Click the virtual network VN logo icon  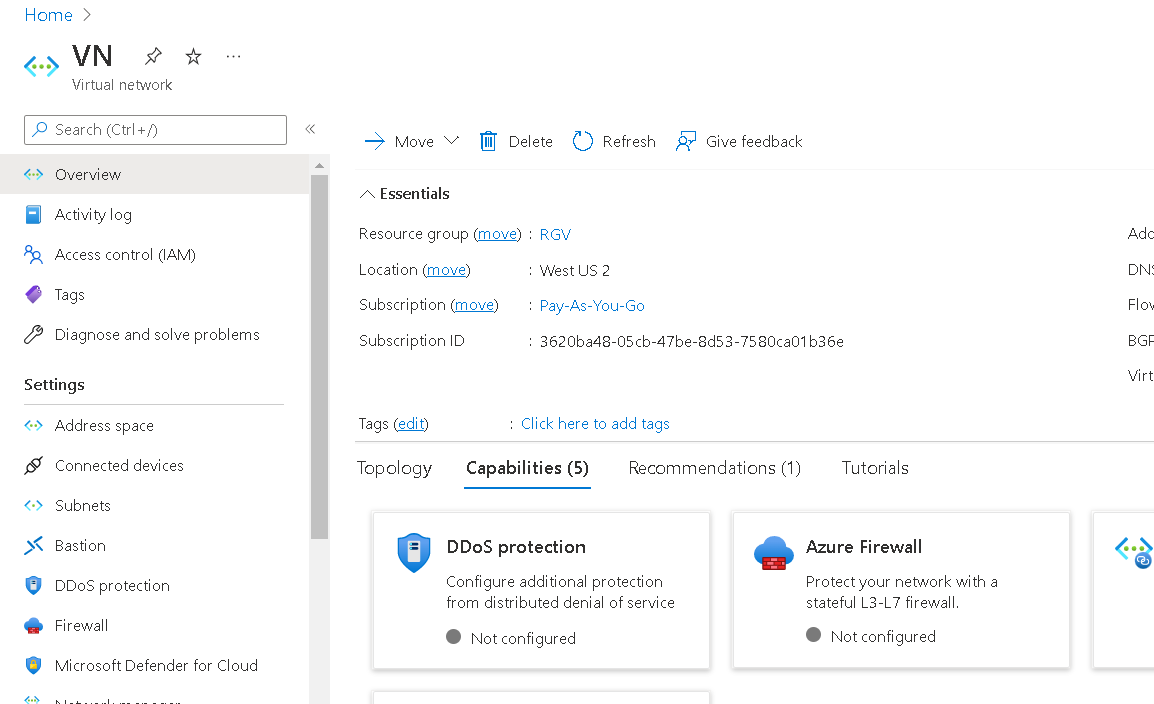point(41,66)
